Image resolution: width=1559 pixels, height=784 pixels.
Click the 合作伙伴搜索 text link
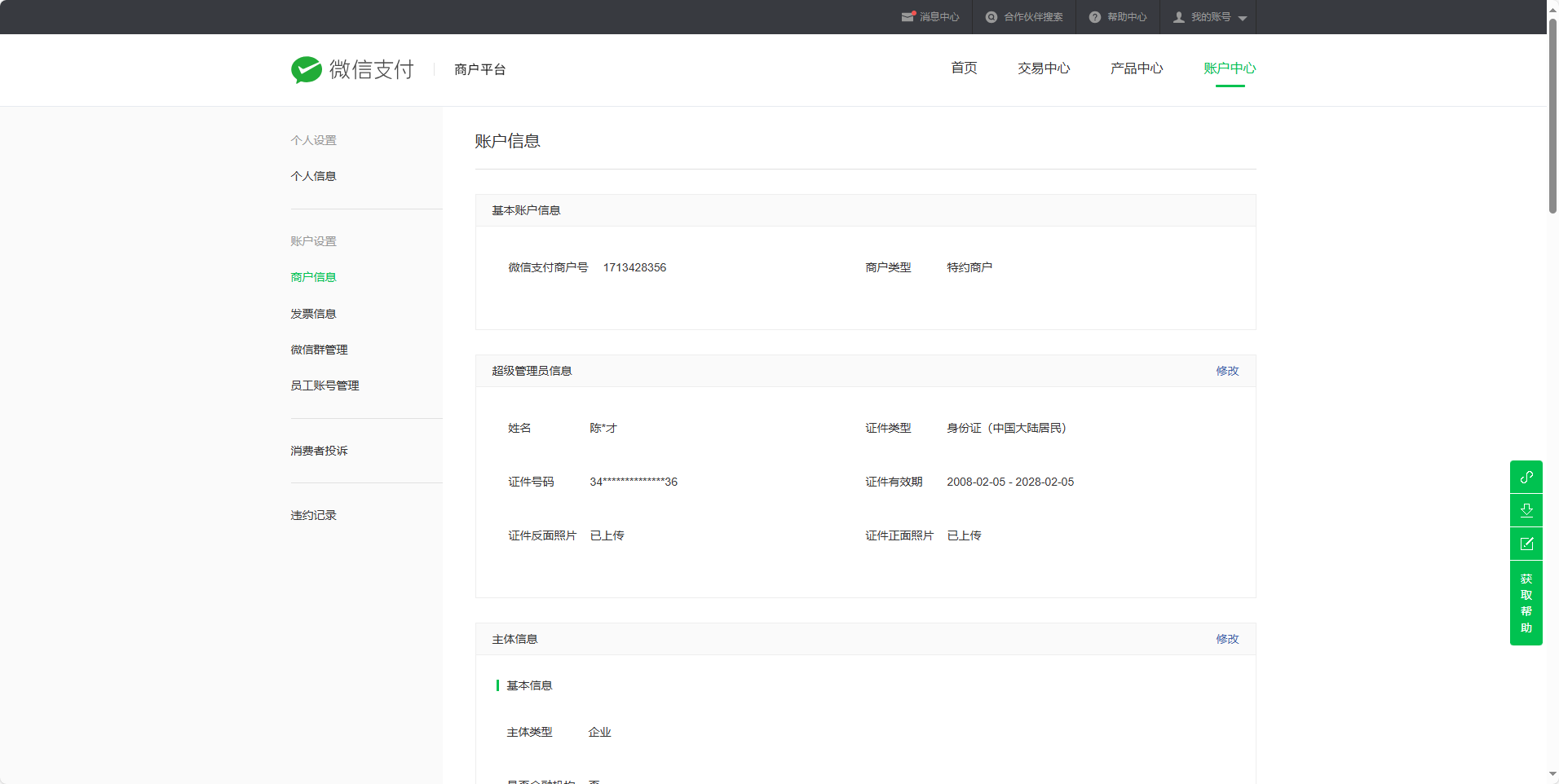click(1033, 17)
